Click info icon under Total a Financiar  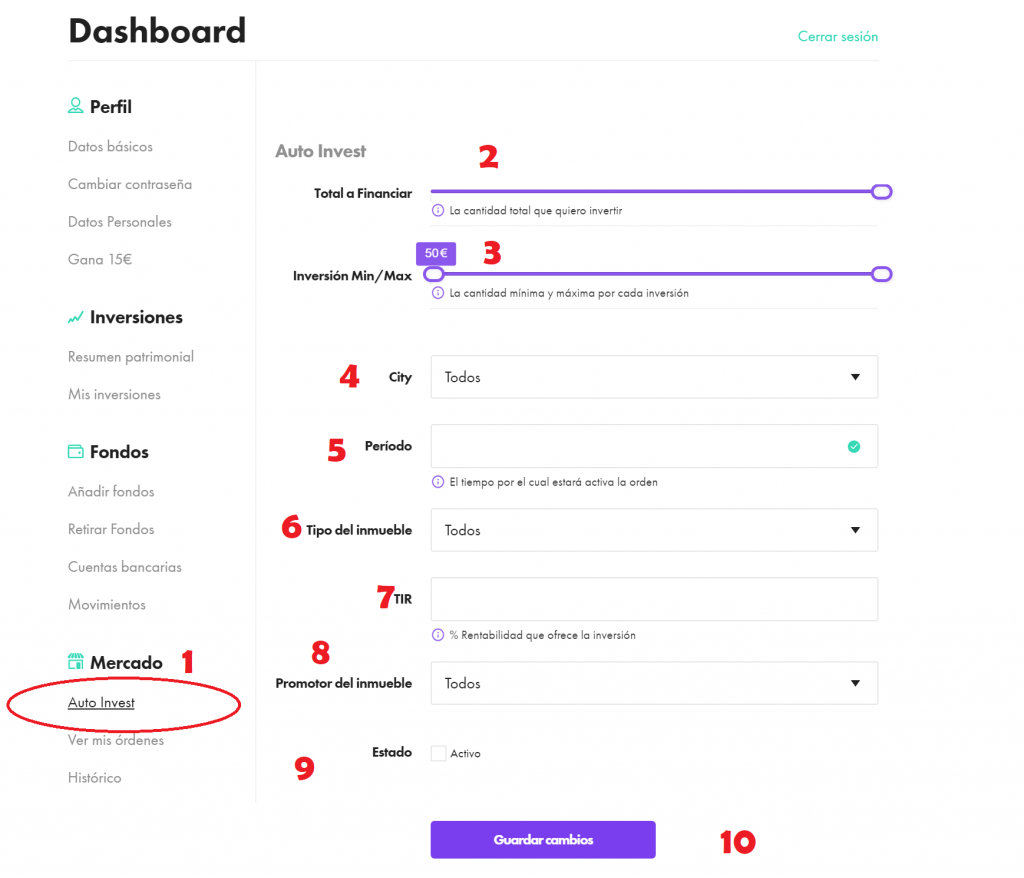click(438, 211)
